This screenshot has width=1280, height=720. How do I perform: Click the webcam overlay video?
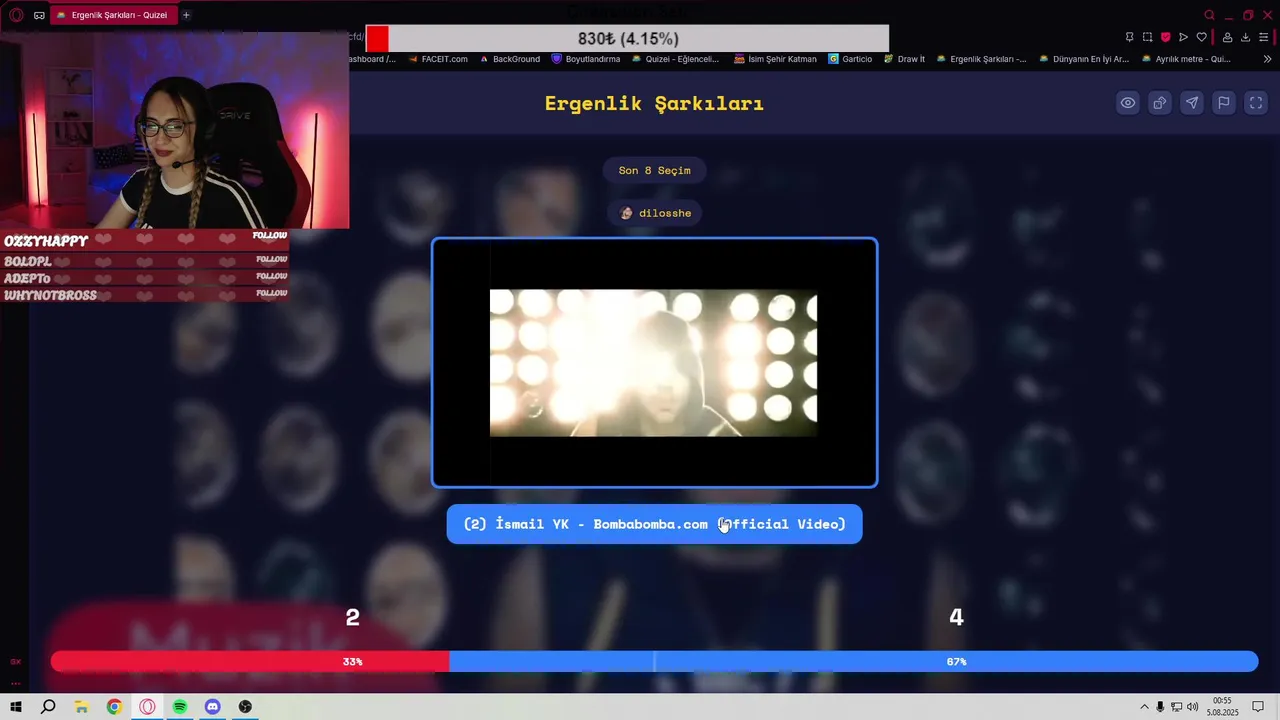(x=175, y=130)
